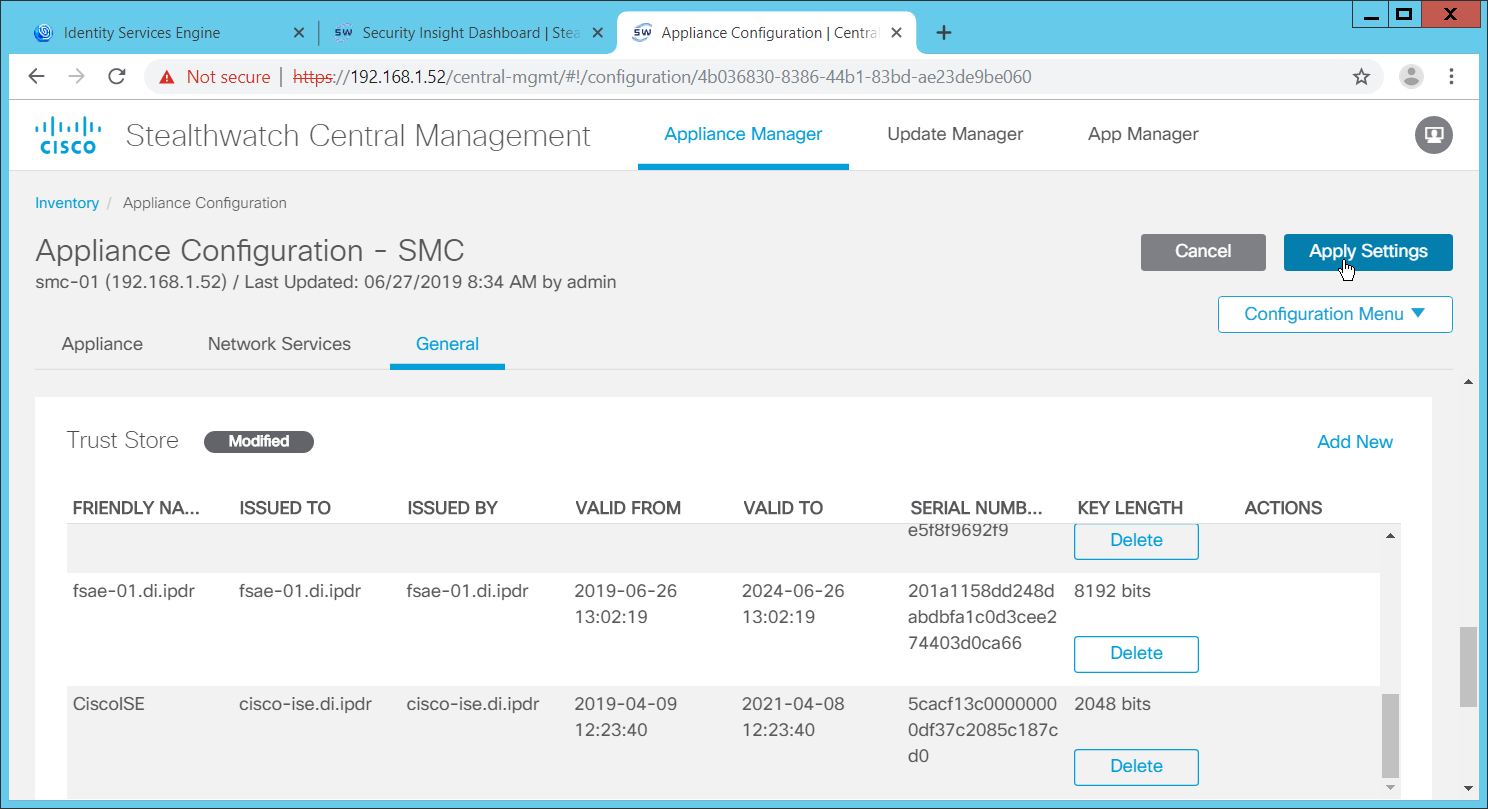Open the user profile icon in header
The width and height of the screenshot is (1488, 809).
pos(1433,135)
